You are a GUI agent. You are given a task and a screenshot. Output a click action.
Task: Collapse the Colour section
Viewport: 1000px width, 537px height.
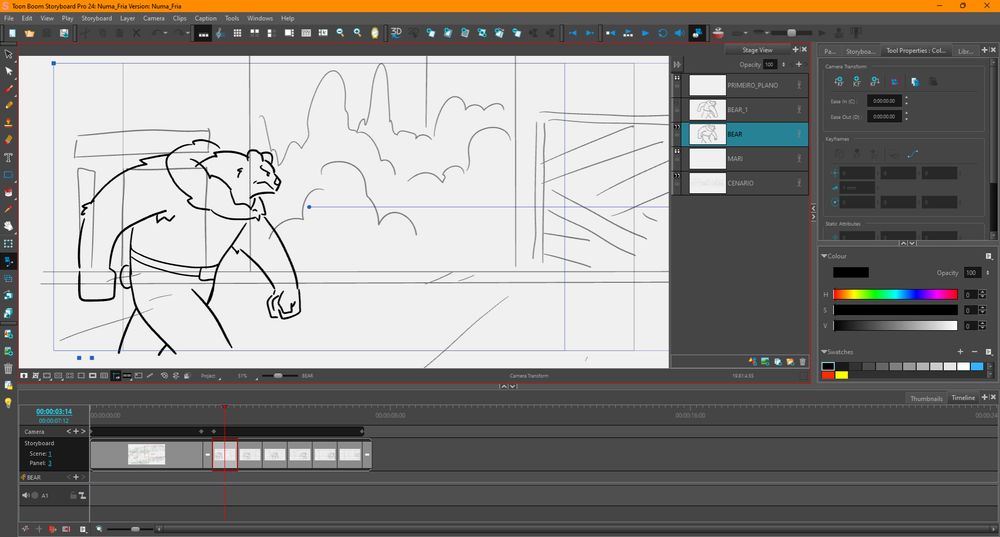[824, 256]
